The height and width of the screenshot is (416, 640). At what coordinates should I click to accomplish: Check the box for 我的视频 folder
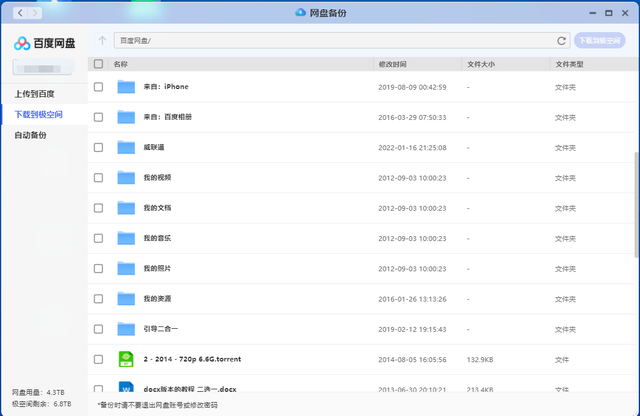[x=98, y=177]
